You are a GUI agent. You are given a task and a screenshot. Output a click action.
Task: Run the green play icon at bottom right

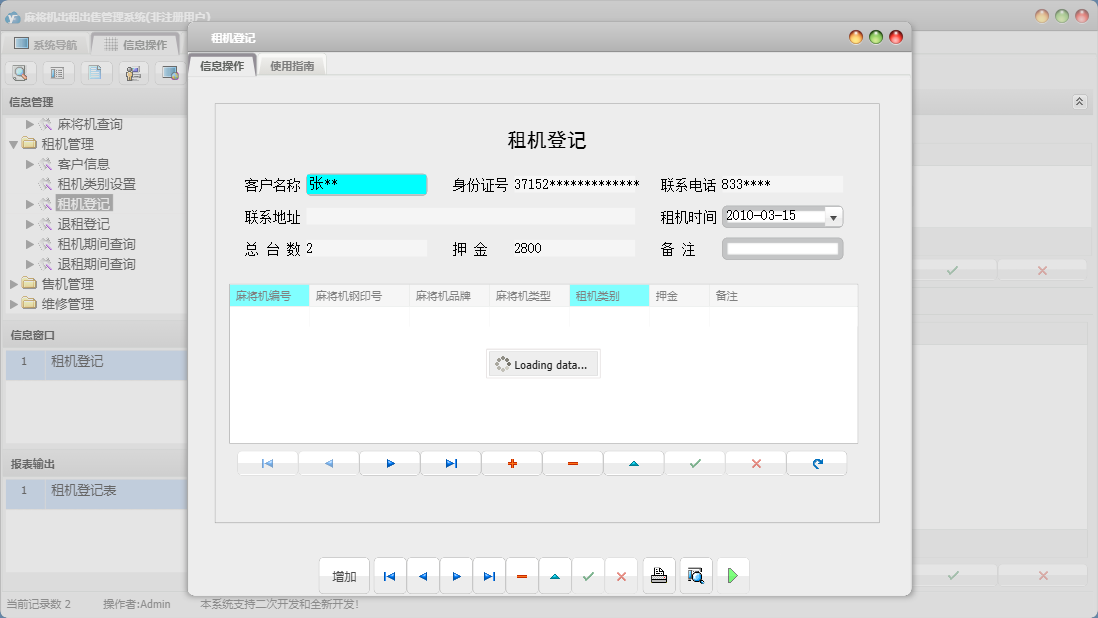(732, 576)
